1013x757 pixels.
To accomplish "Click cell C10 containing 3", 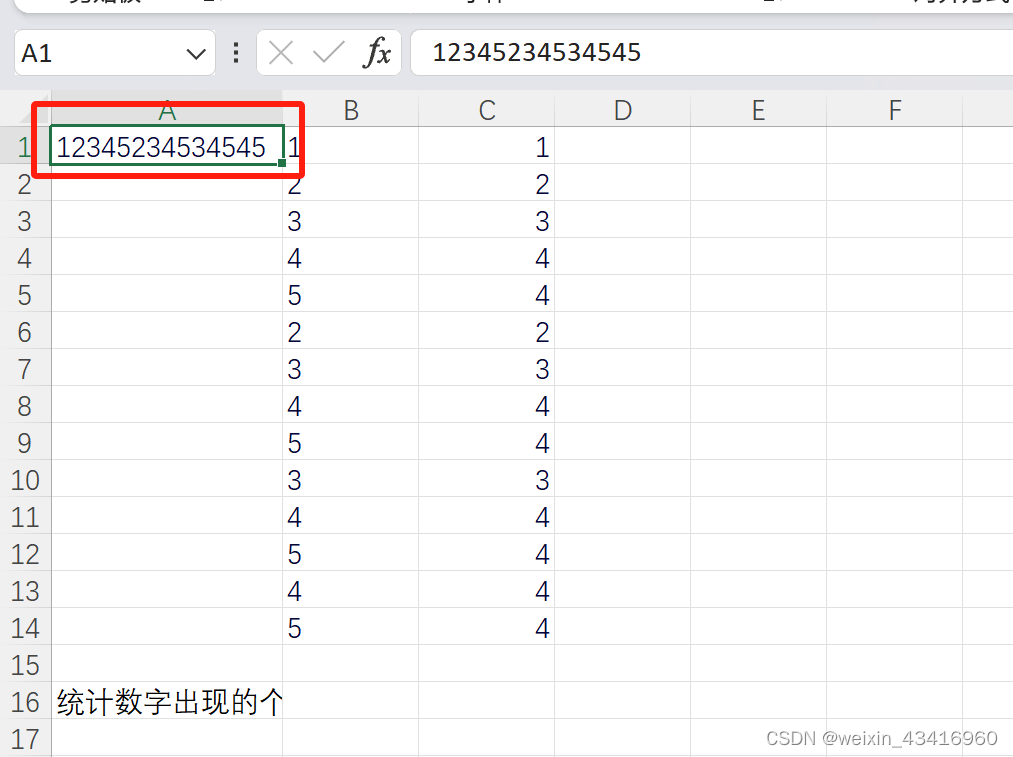I will tap(486, 481).
